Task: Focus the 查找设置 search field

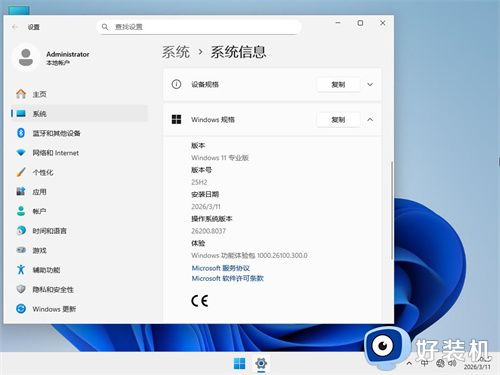Action: (199, 27)
